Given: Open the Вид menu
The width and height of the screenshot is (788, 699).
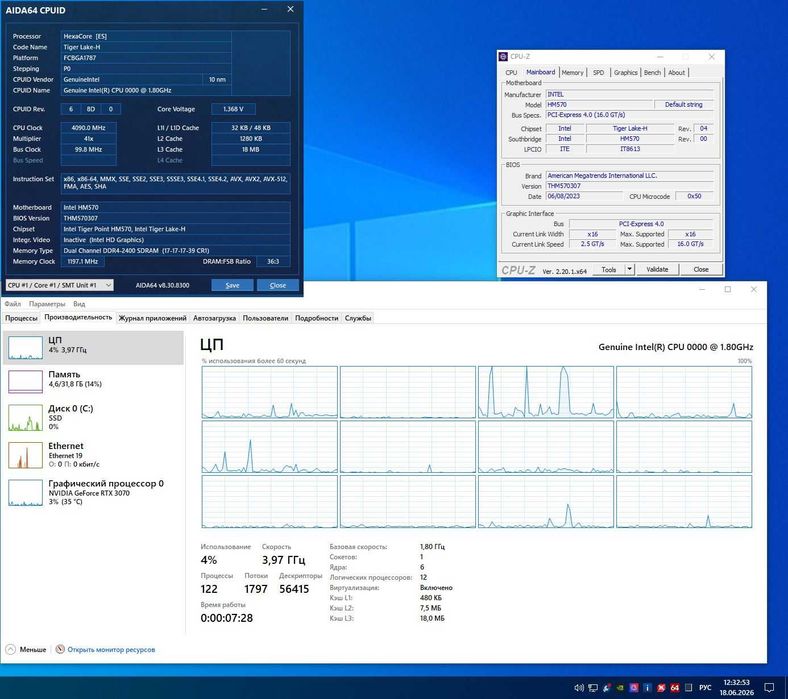Looking at the screenshot, I should pyautogui.click(x=79, y=304).
